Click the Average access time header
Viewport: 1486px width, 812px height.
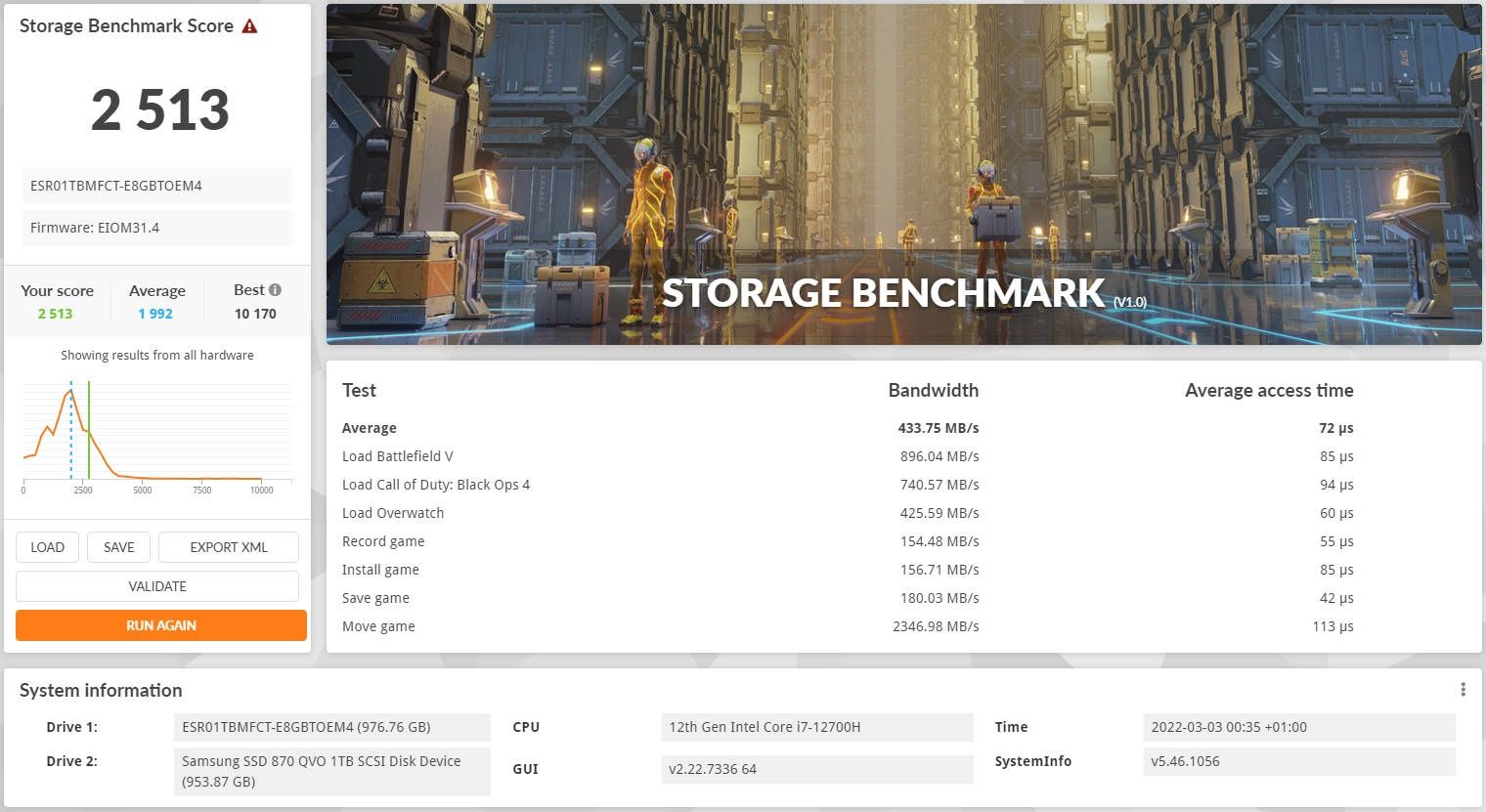pyautogui.click(x=1269, y=390)
